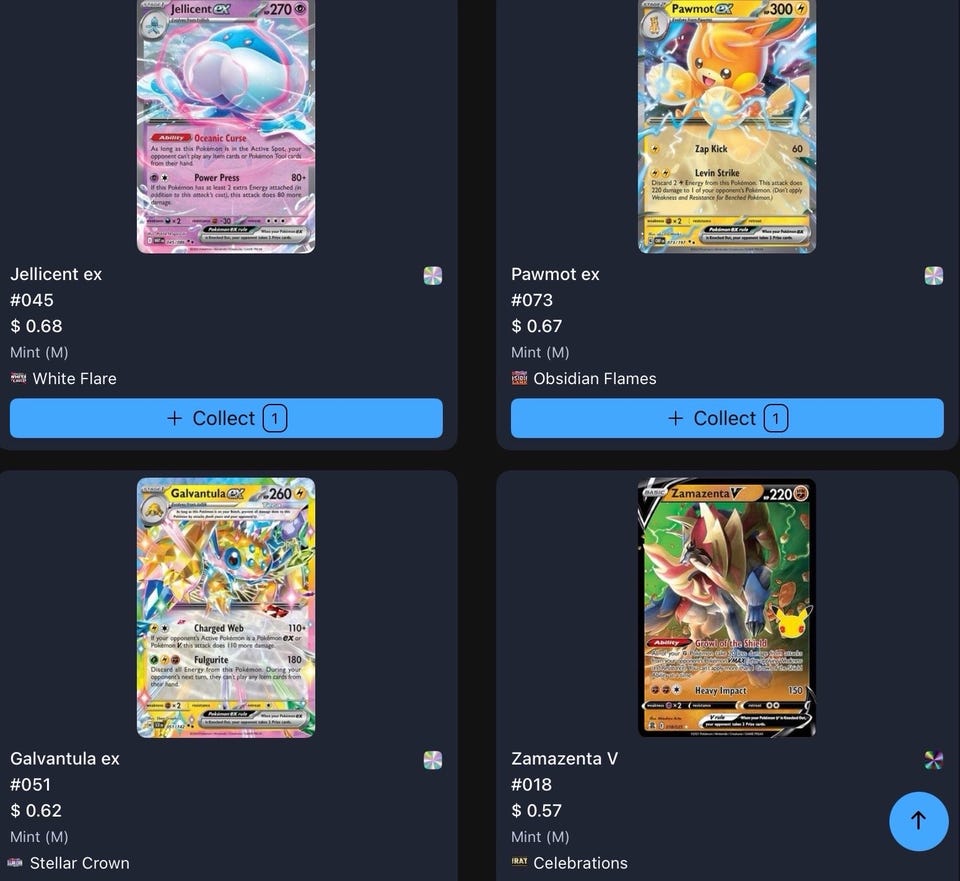960x881 pixels.
Task: Collect the Pawmot ex card
Action: pos(727,418)
